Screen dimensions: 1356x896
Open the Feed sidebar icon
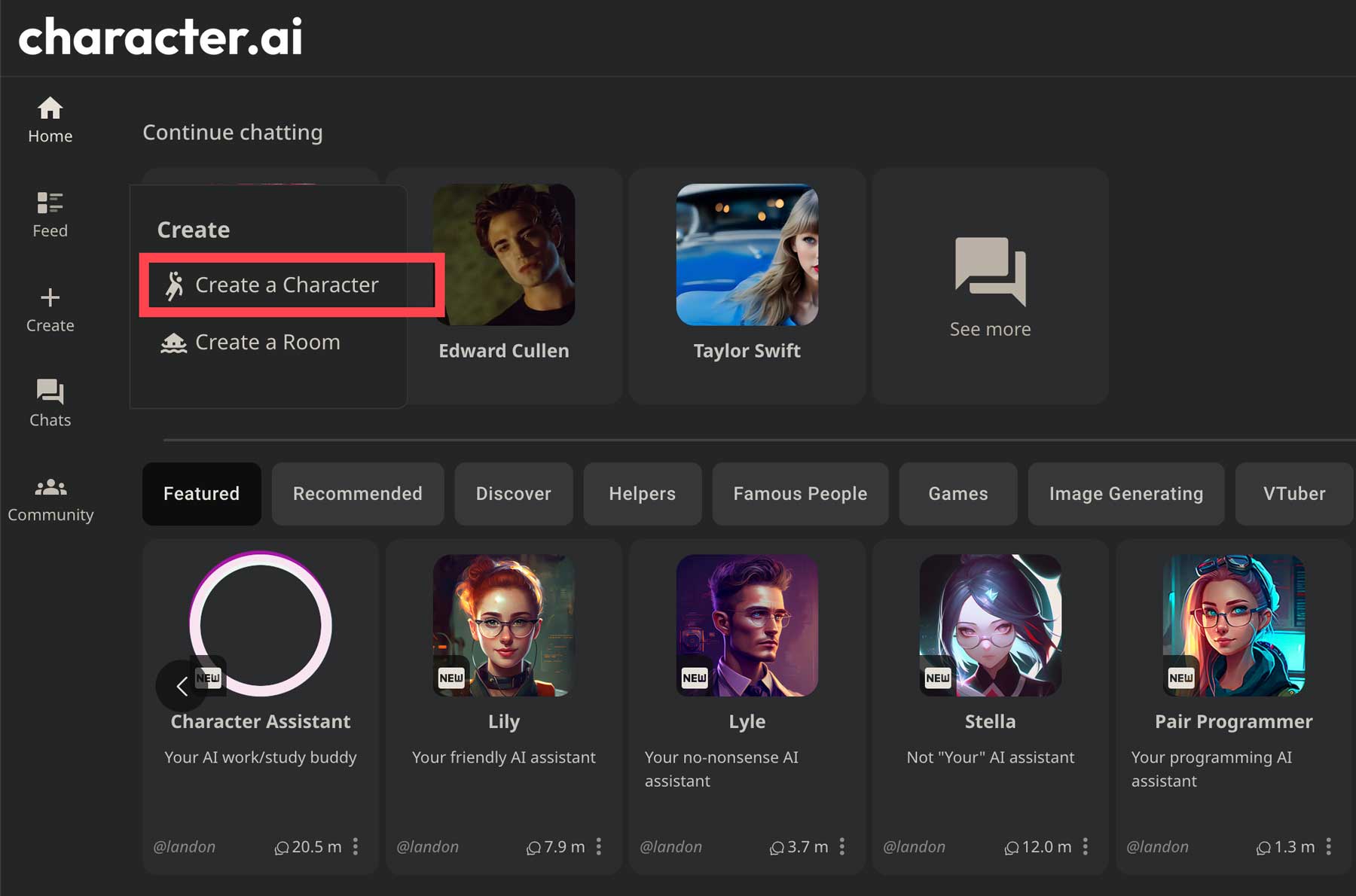click(x=50, y=213)
